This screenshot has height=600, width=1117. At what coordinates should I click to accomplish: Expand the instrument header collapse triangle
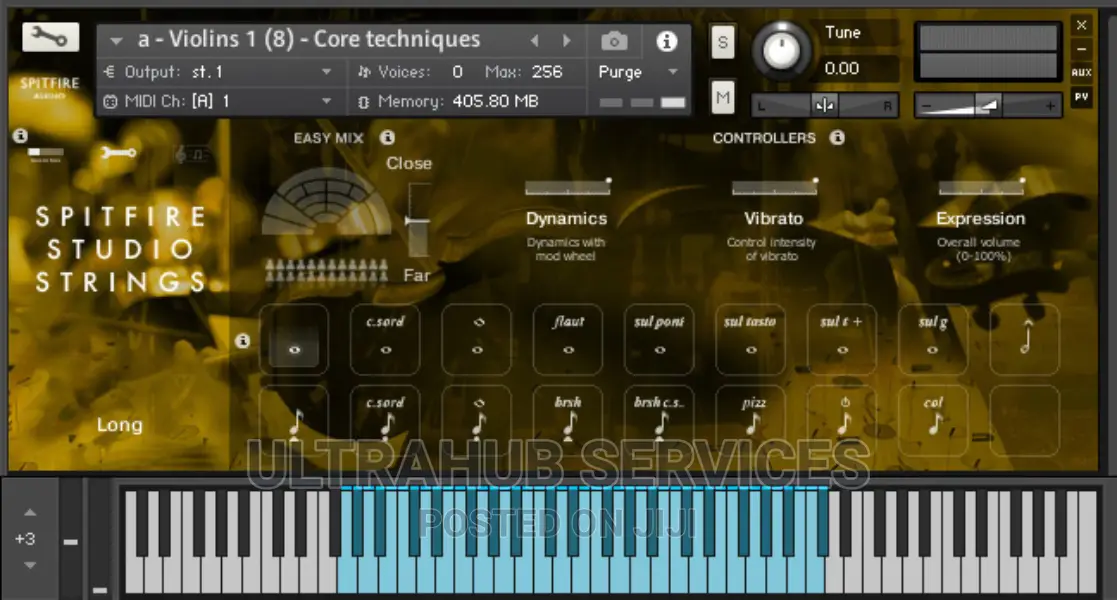pyautogui.click(x=115, y=41)
